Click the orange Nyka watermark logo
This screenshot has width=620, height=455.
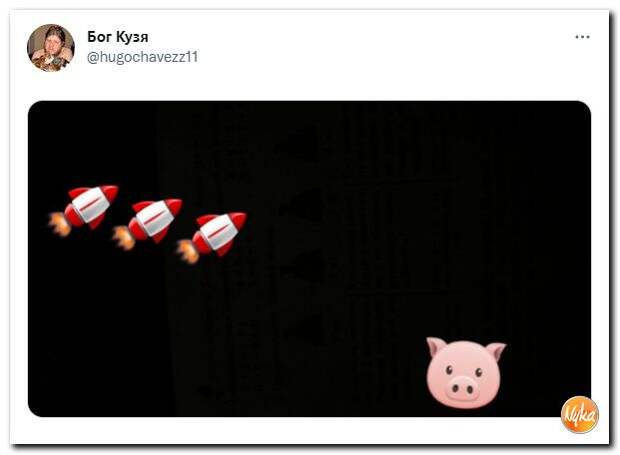[580, 415]
